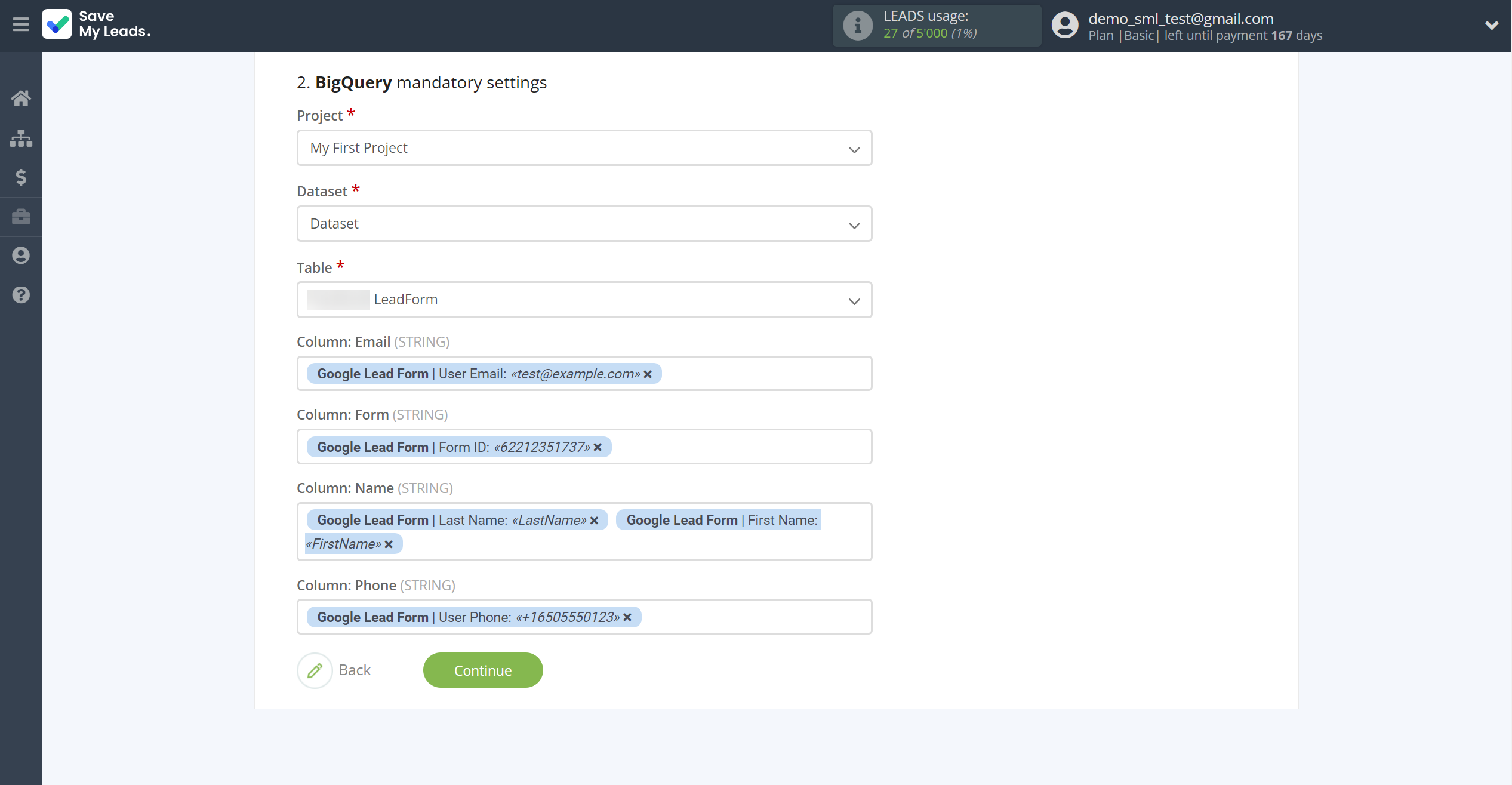This screenshot has height=785, width=1512.
Task: Remove the User Email tag
Action: (x=648, y=374)
